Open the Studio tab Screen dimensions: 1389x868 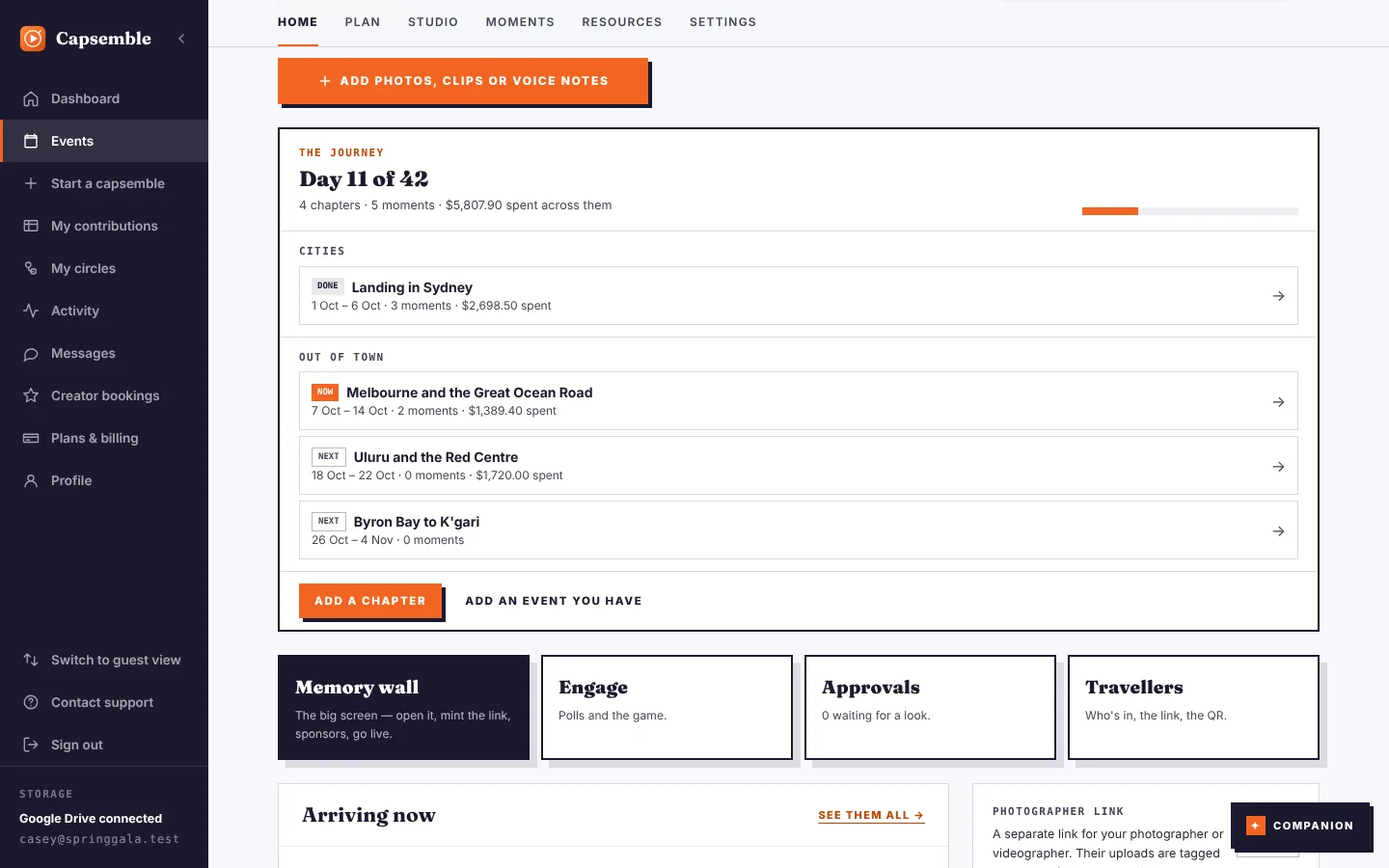[433, 22]
